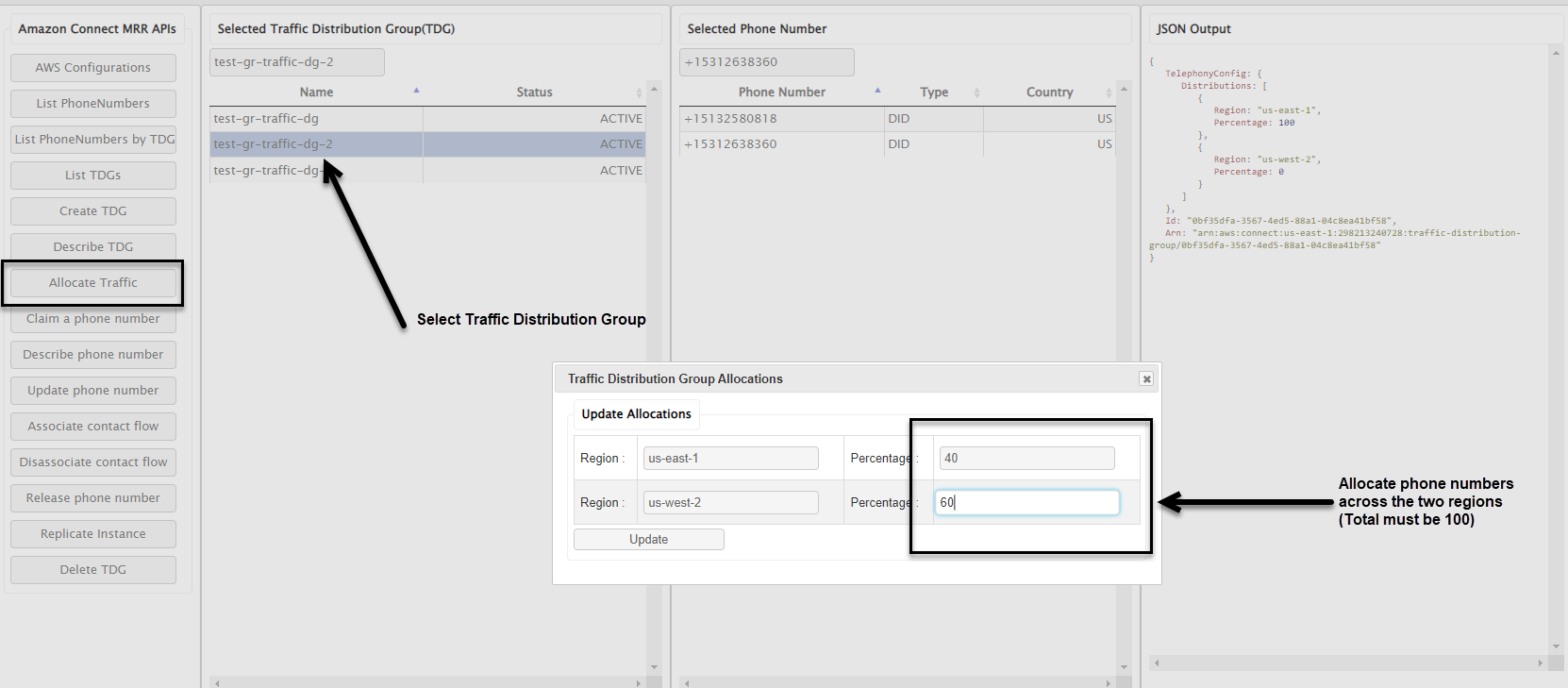The image size is (1568, 688).
Task: Click the Selected Phone Number input field
Action: 767,62
